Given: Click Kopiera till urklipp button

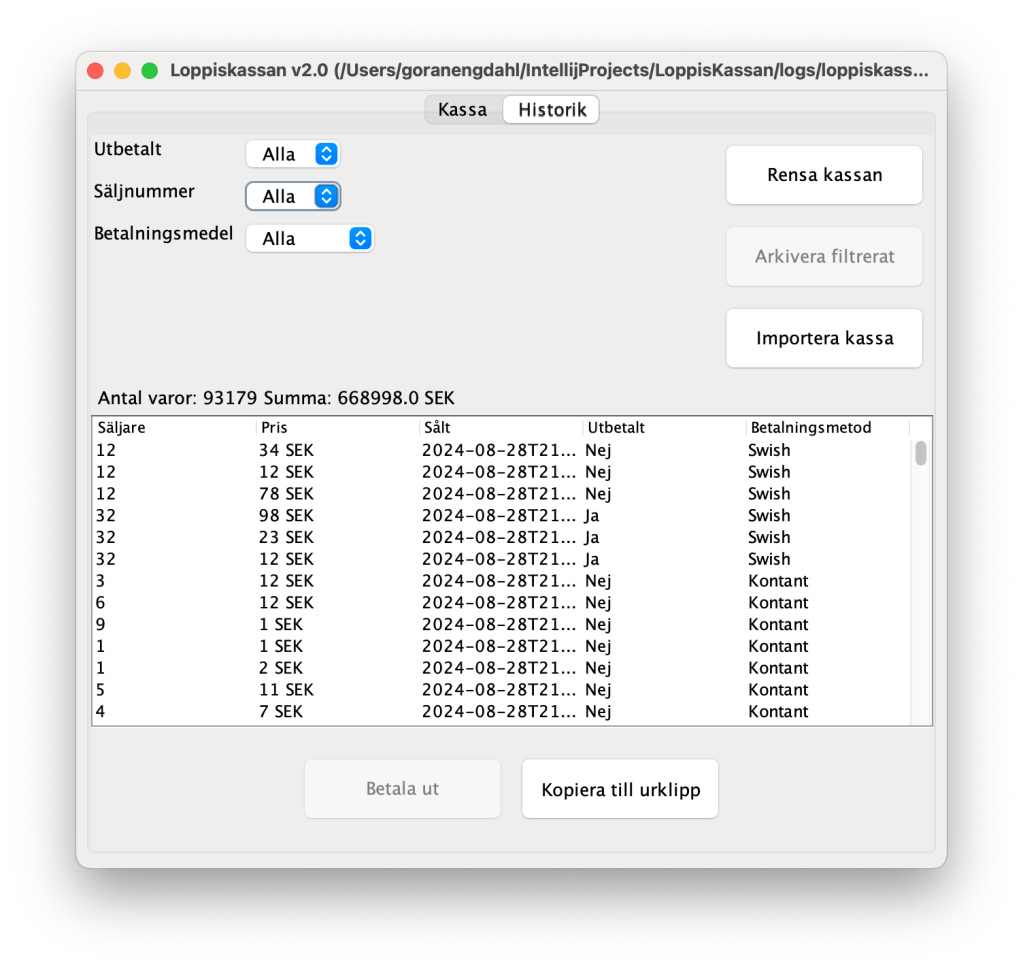Looking at the screenshot, I should pyautogui.click(x=620, y=789).
